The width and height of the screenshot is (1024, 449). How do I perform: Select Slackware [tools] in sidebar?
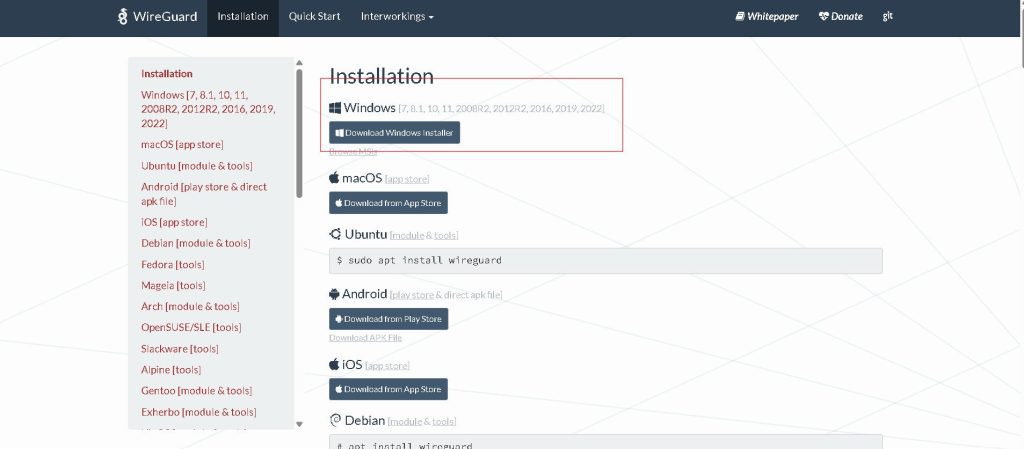(x=180, y=348)
